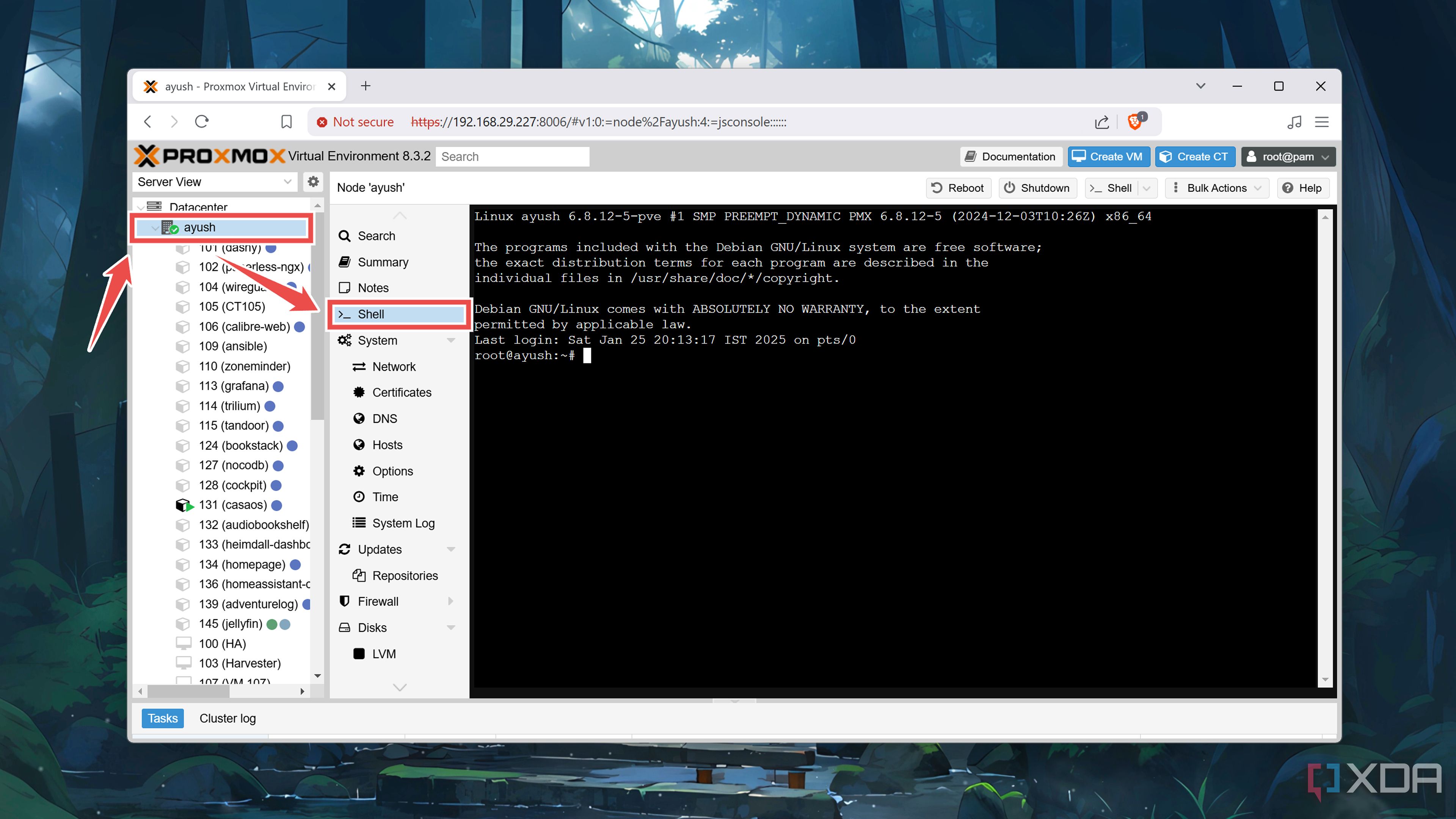The height and width of the screenshot is (819, 1456).
Task: Click the bookmark icon in browser toolbar
Action: pyautogui.click(x=287, y=122)
